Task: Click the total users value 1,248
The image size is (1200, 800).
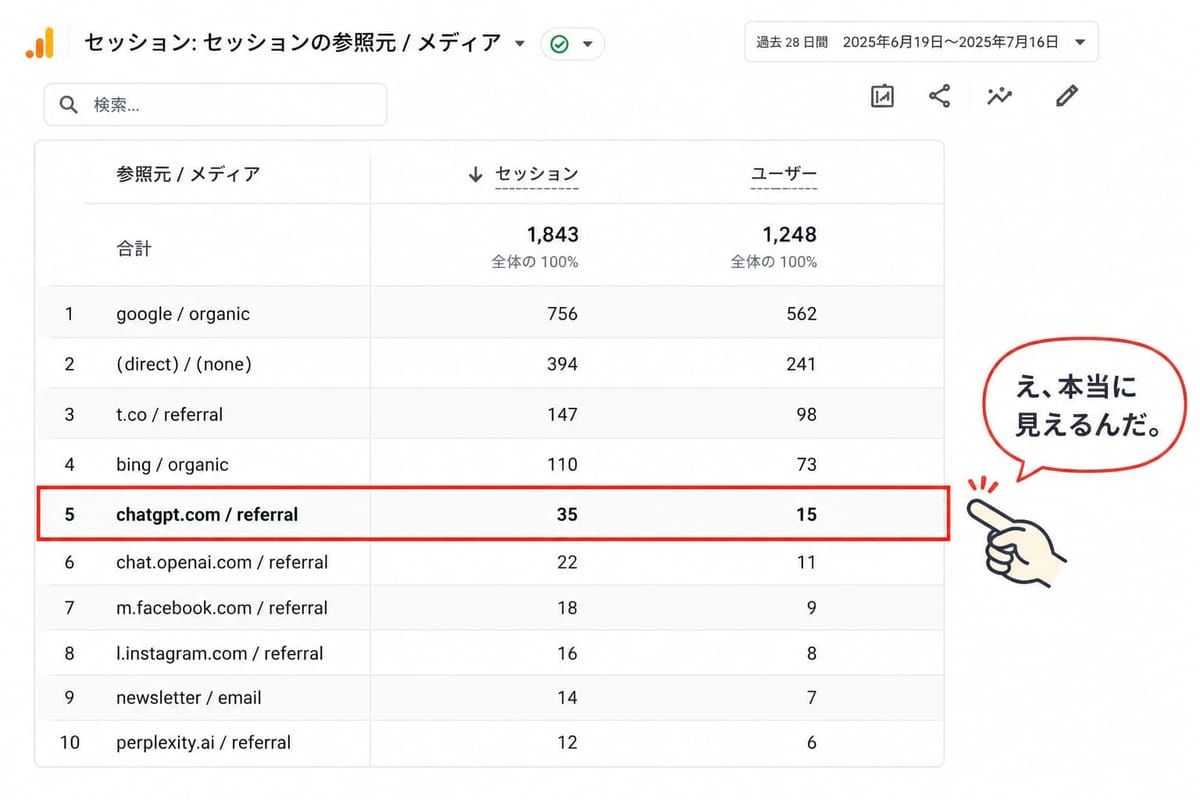Action: tap(790, 235)
